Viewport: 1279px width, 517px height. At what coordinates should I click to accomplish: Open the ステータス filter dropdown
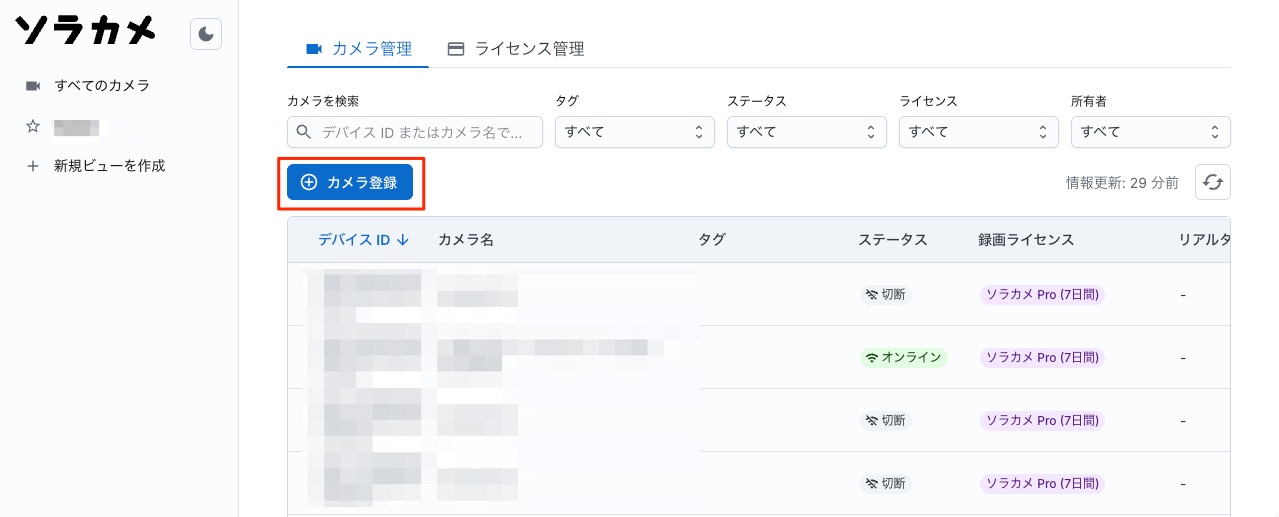coord(807,132)
